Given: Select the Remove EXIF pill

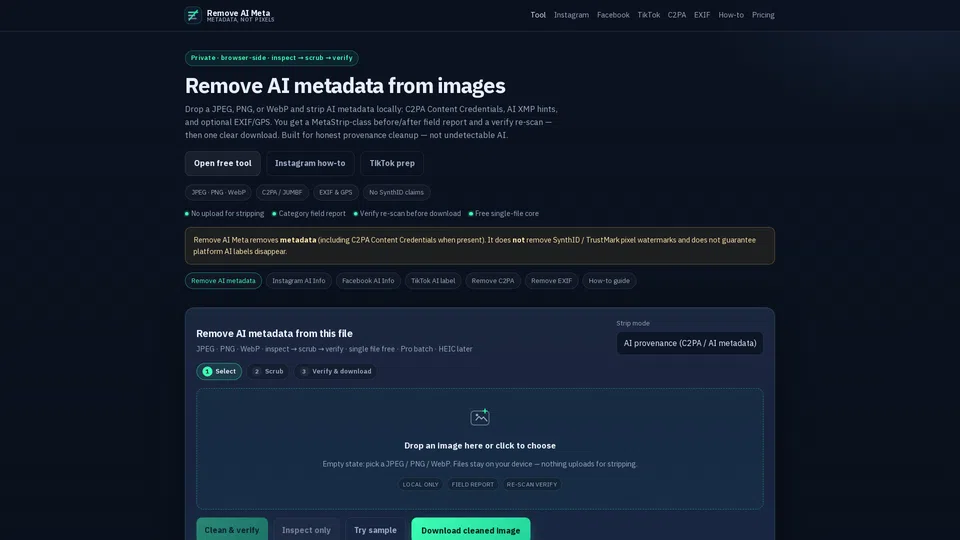Looking at the screenshot, I should point(551,281).
